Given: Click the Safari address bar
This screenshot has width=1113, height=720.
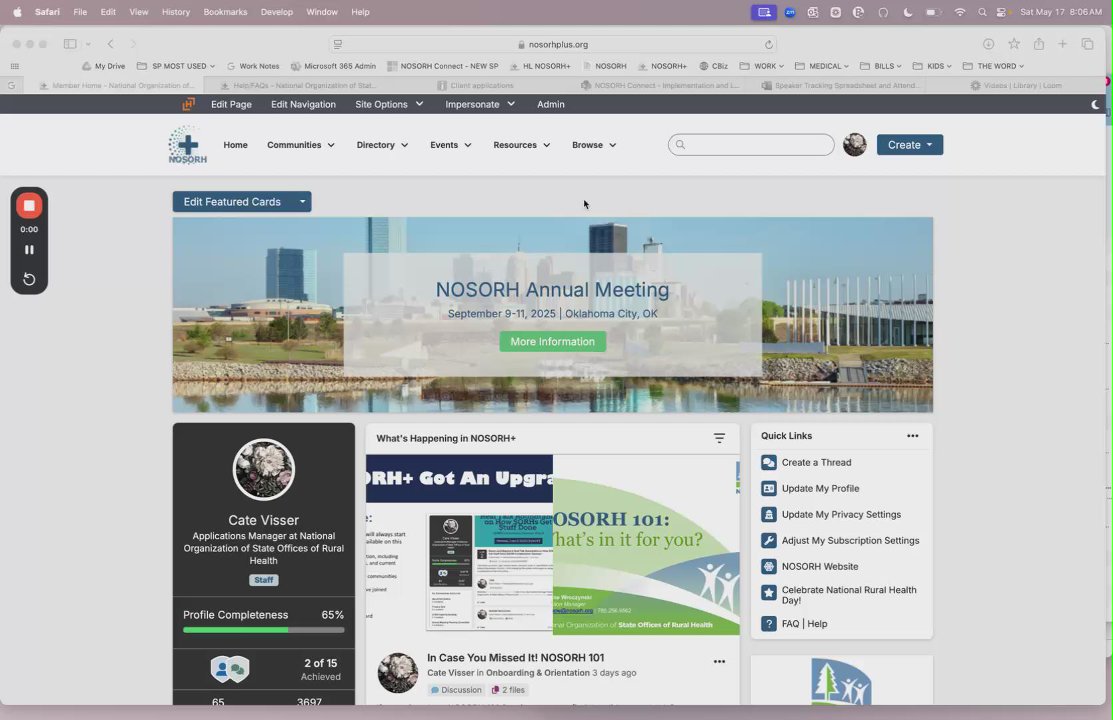Looking at the screenshot, I should (x=552, y=44).
